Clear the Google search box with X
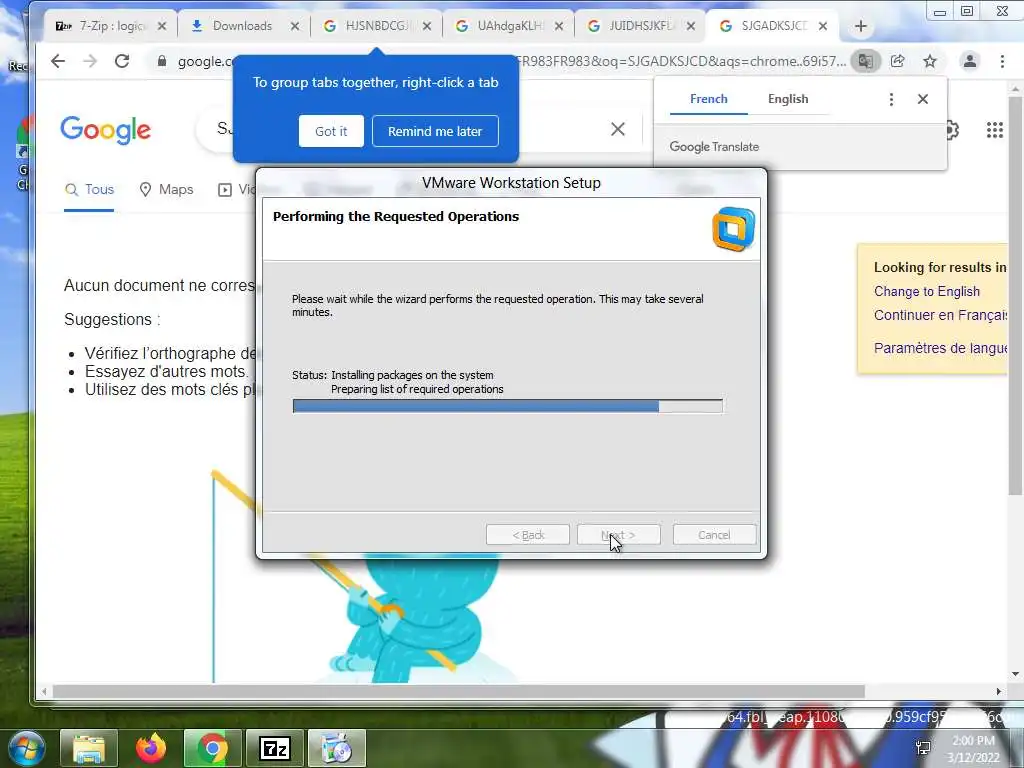1024x768 pixels. pos(618,129)
